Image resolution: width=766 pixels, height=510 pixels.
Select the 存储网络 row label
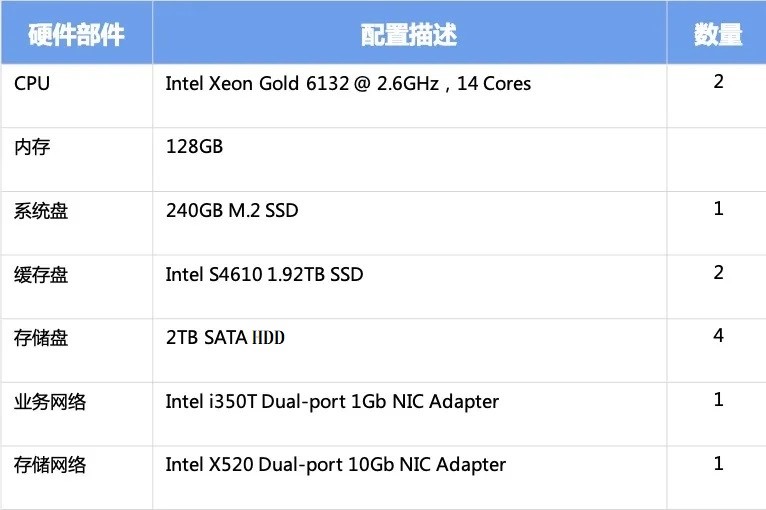pos(50,465)
